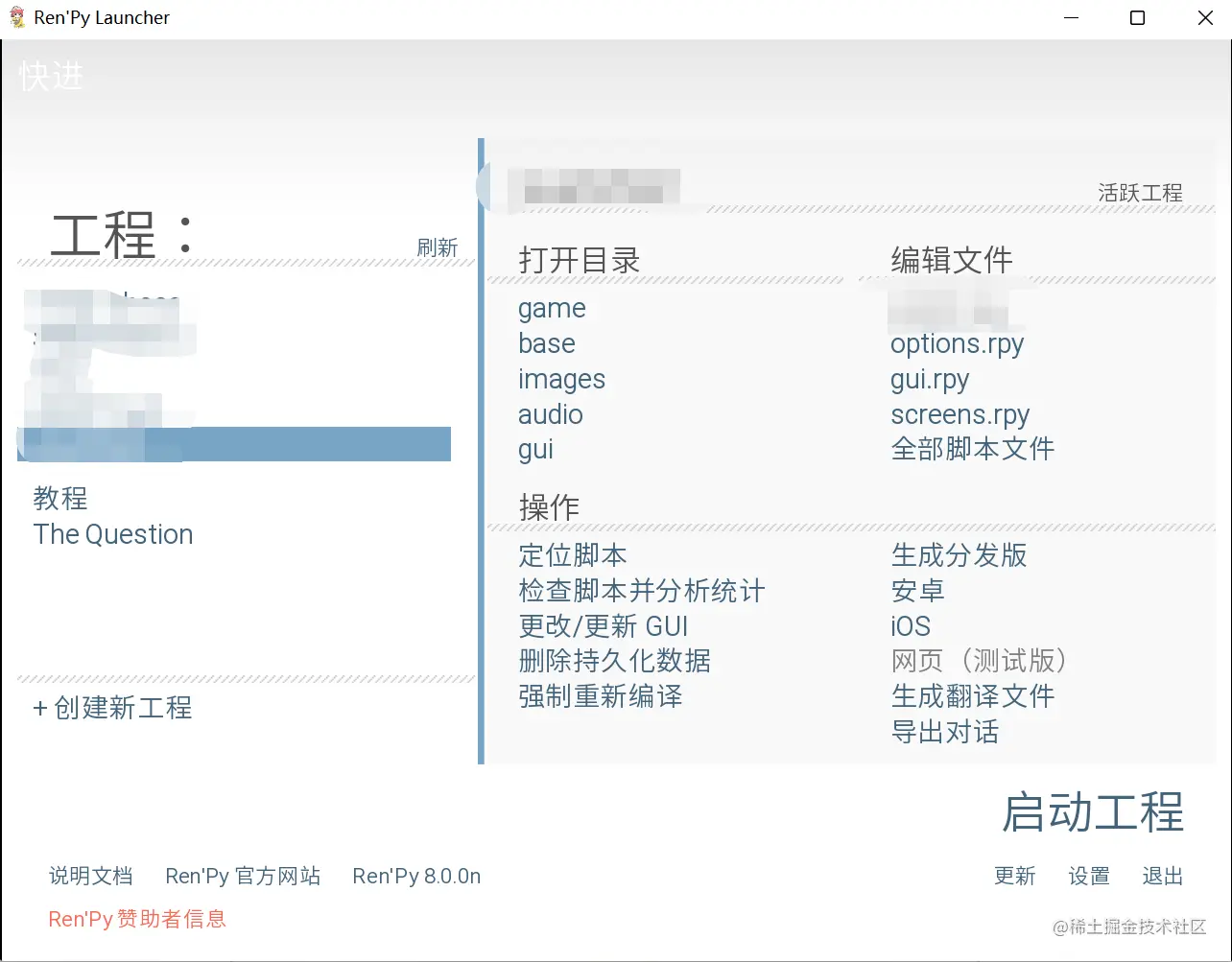1232x962 pixels.
Task: Open the gui directory
Action: point(535,450)
